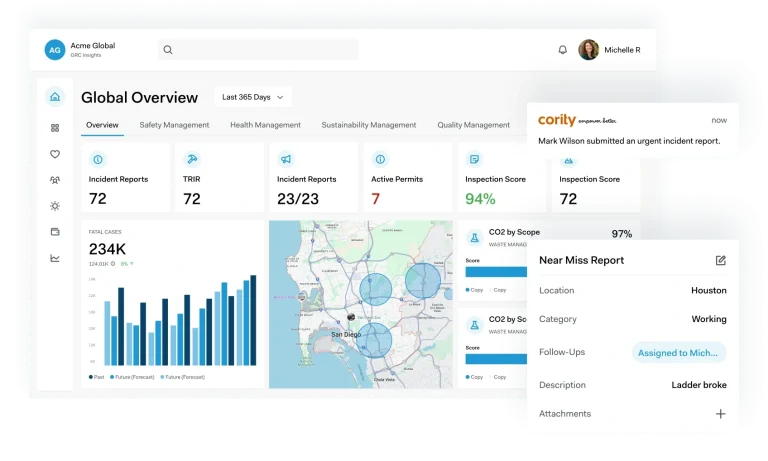The height and width of the screenshot is (461, 768).
Task: Open the line chart analytics icon in sidebar
Action: coord(55,258)
